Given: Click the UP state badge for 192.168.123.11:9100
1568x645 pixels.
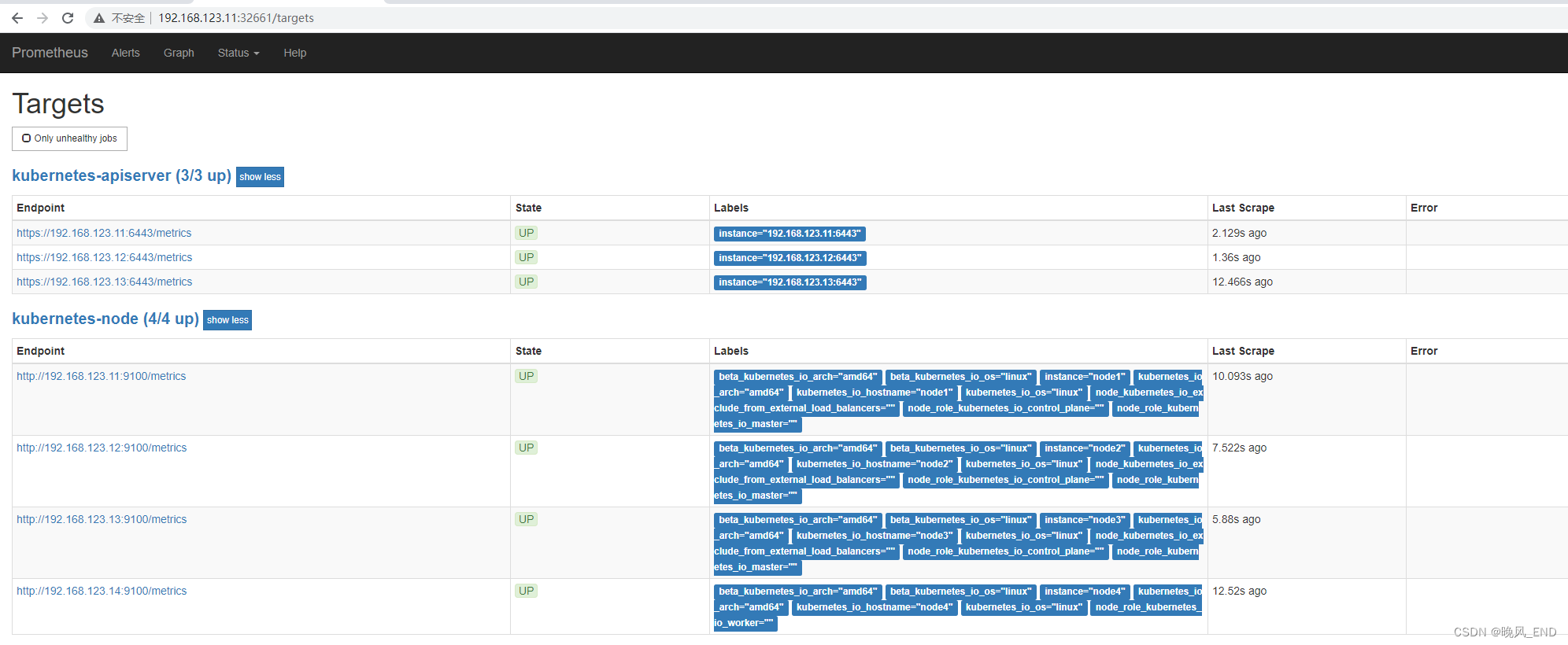Looking at the screenshot, I should point(527,376).
